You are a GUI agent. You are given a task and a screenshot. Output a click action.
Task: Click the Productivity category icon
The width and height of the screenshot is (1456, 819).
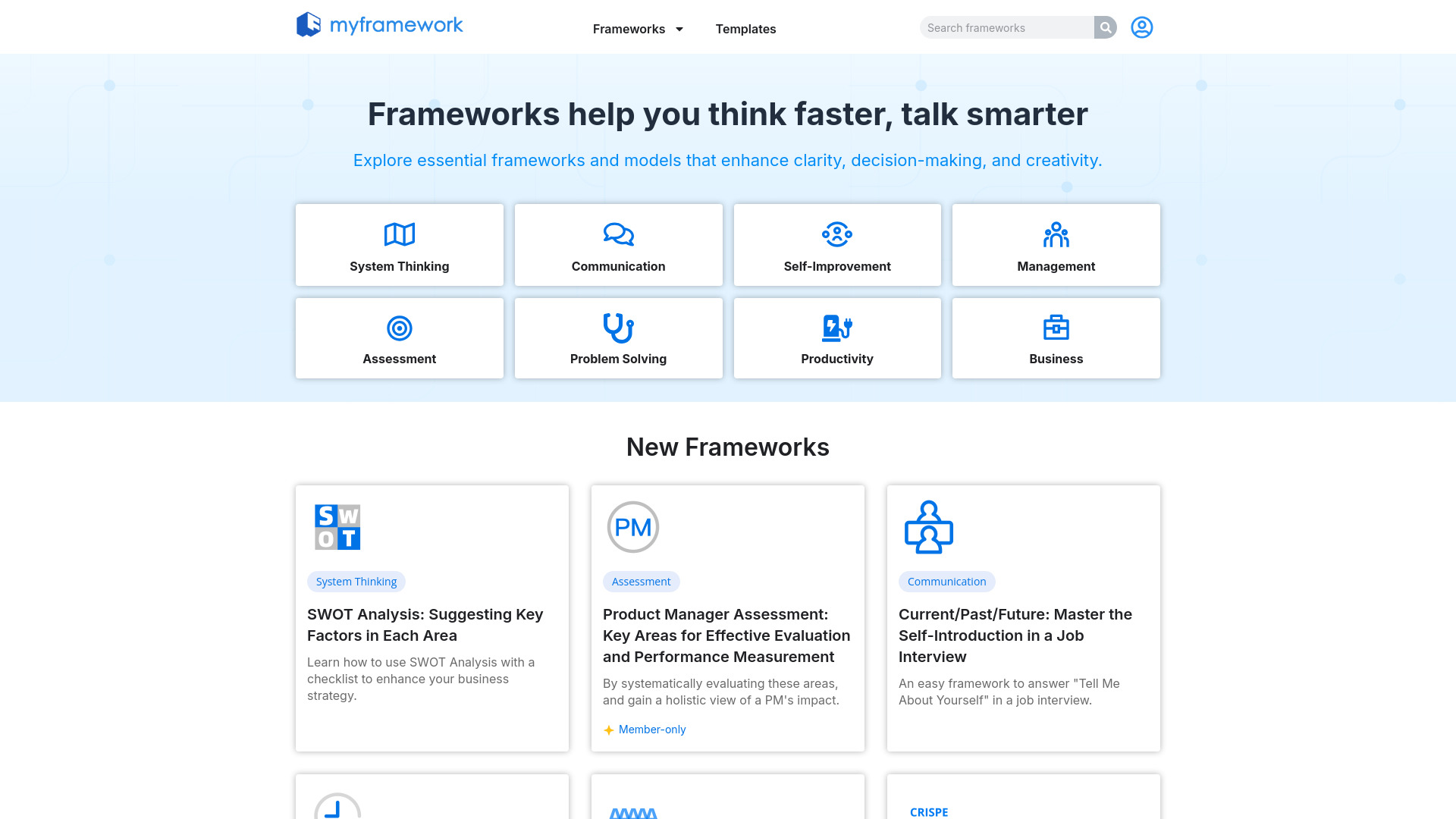tap(837, 327)
